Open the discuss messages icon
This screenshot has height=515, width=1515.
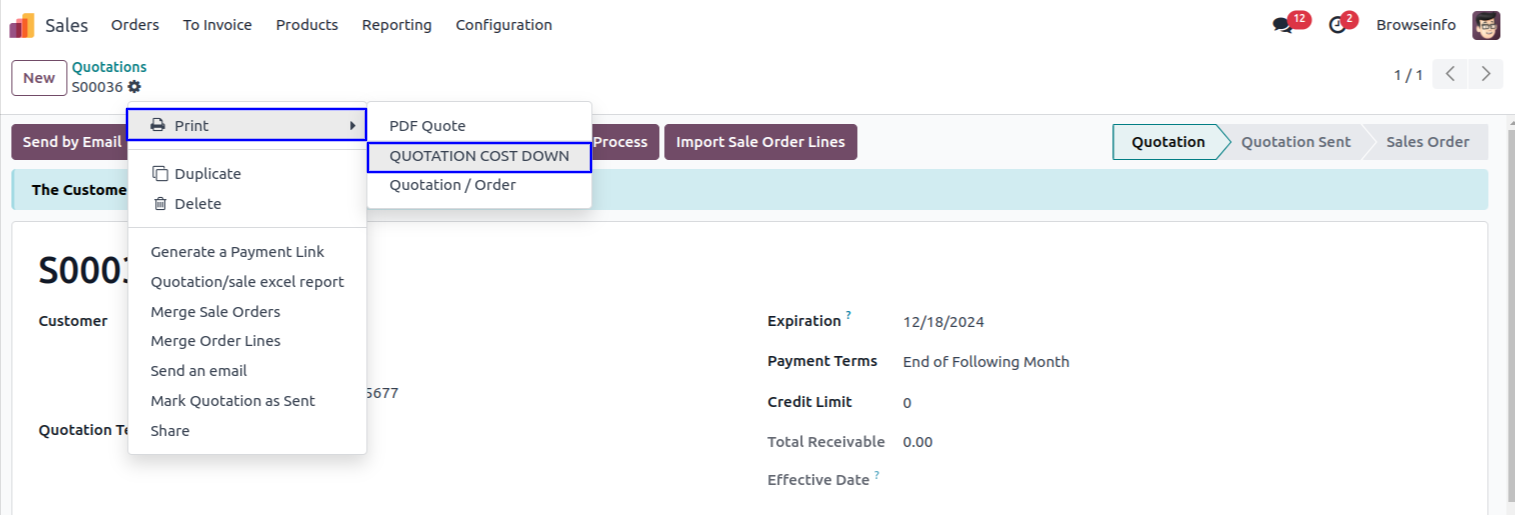(1282, 25)
